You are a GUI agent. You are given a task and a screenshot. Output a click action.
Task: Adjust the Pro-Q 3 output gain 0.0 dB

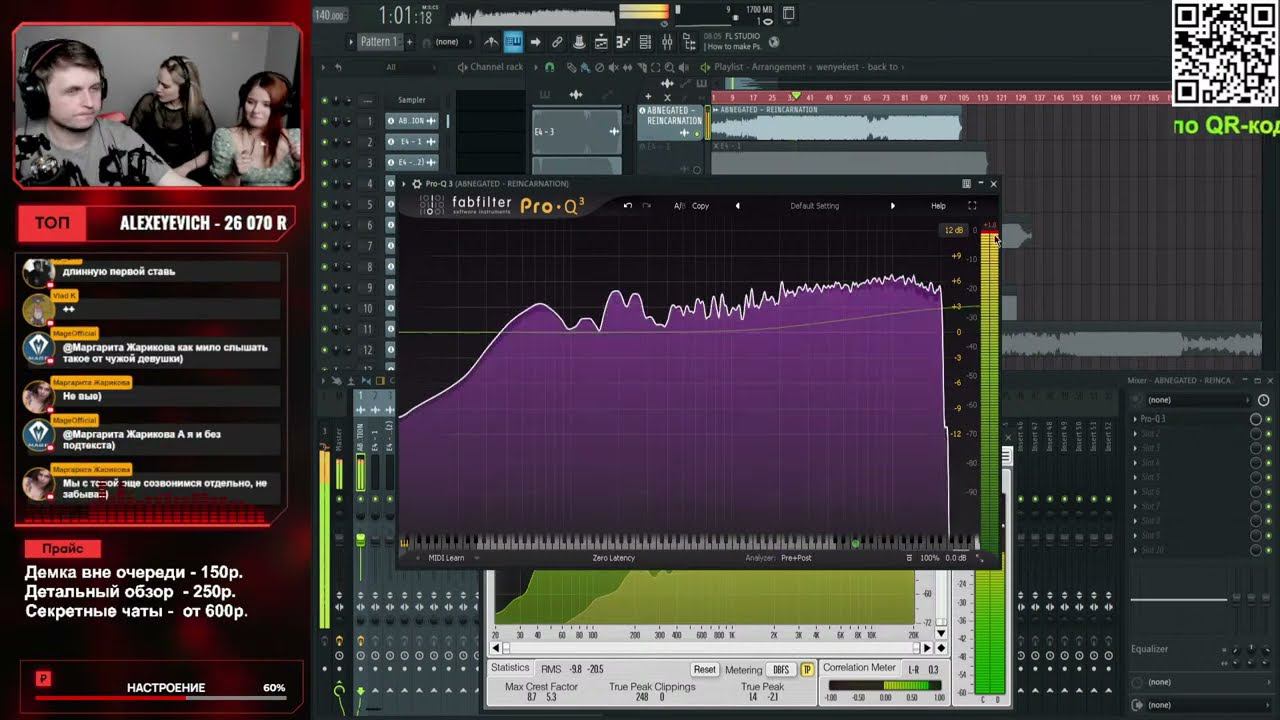(956, 558)
